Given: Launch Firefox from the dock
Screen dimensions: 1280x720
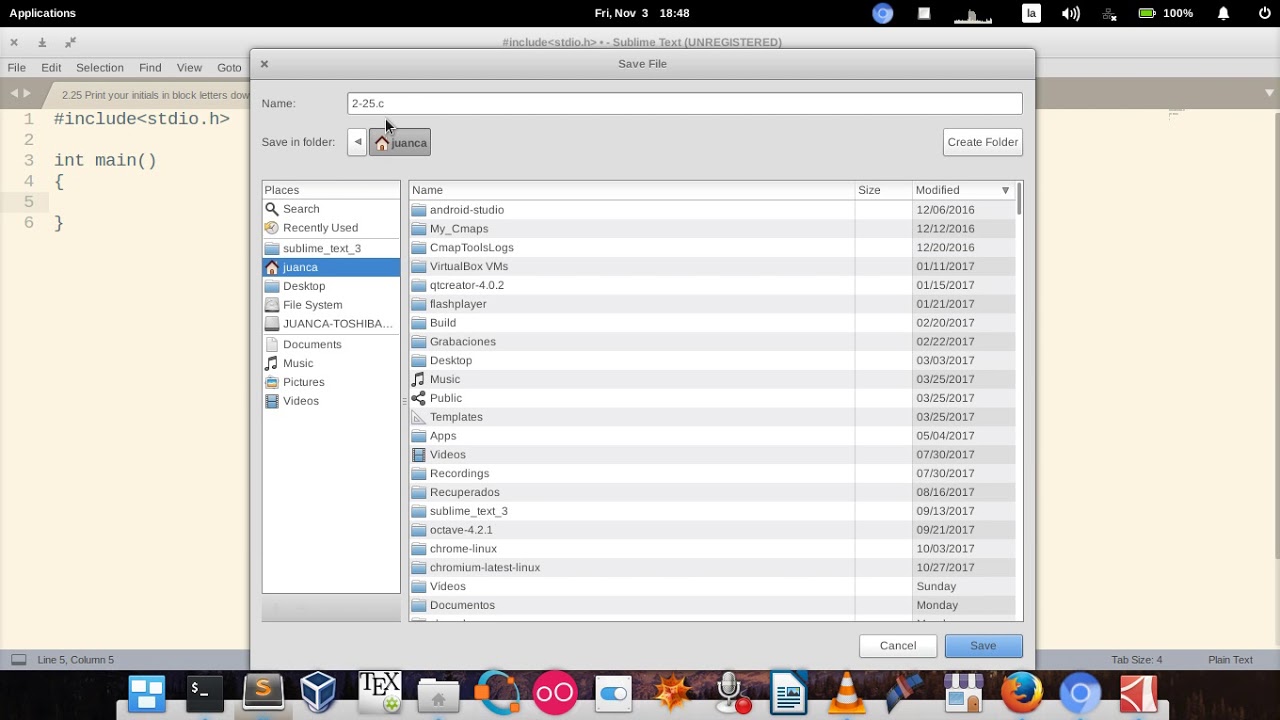Looking at the screenshot, I should [x=1022, y=693].
